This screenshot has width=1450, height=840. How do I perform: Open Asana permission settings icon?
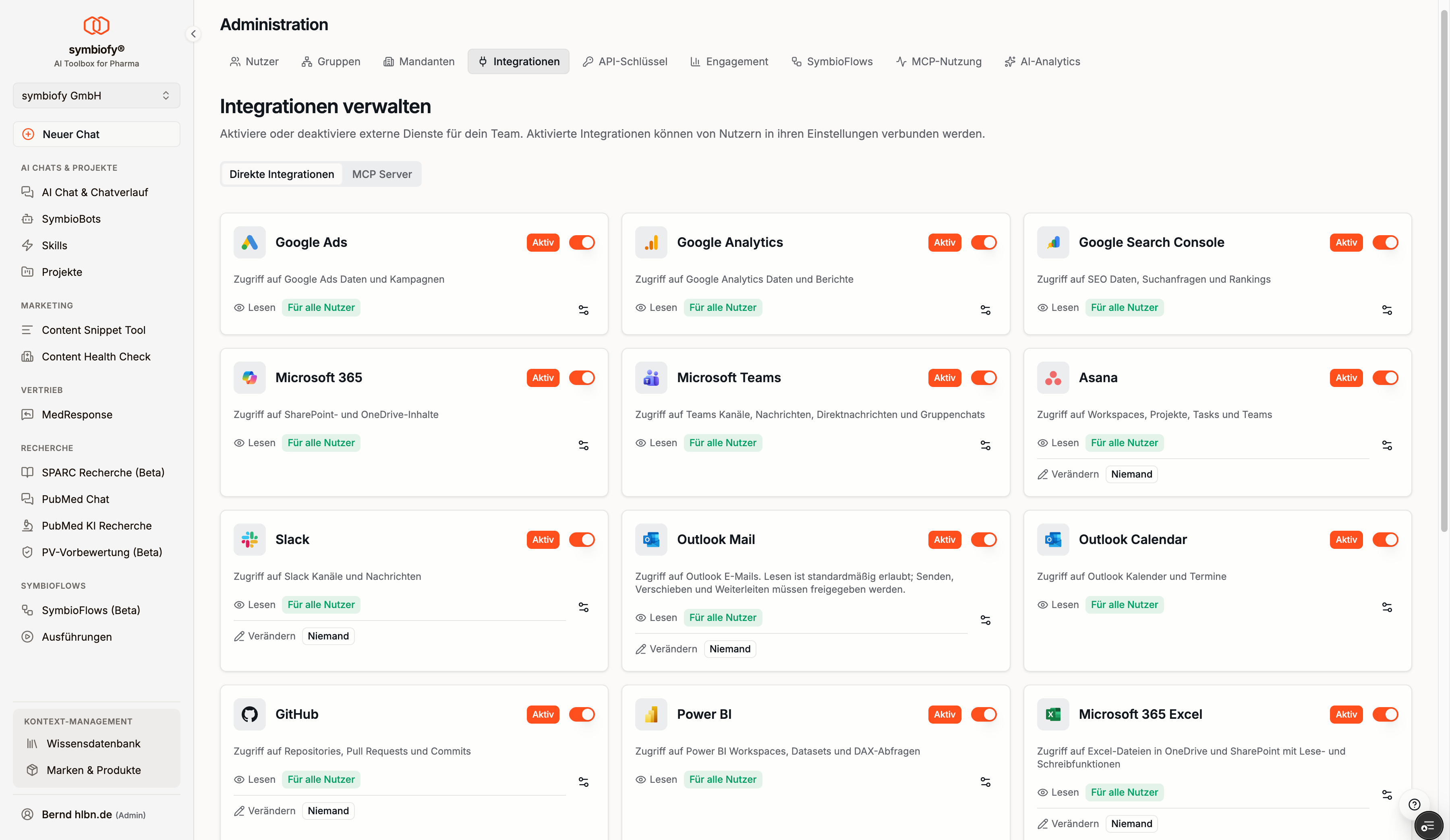(1387, 445)
